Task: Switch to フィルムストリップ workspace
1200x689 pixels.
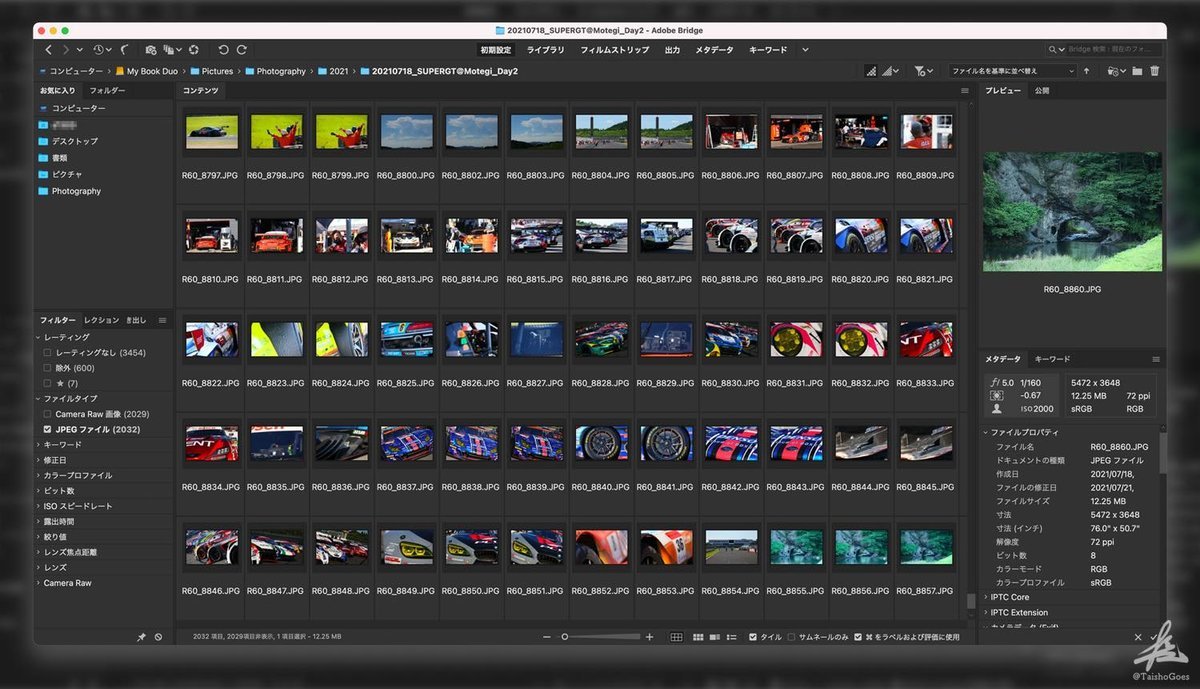Action: (617, 50)
